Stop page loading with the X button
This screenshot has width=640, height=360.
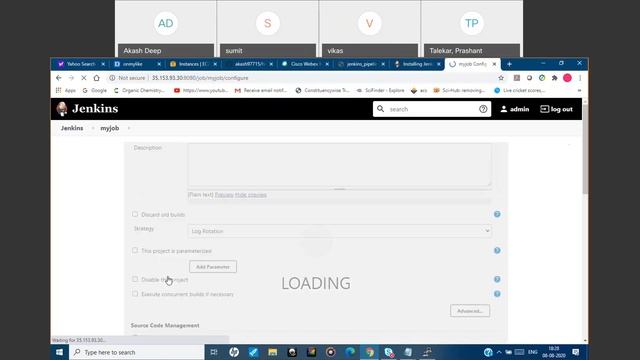pyautogui.click(x=84, y=78)
